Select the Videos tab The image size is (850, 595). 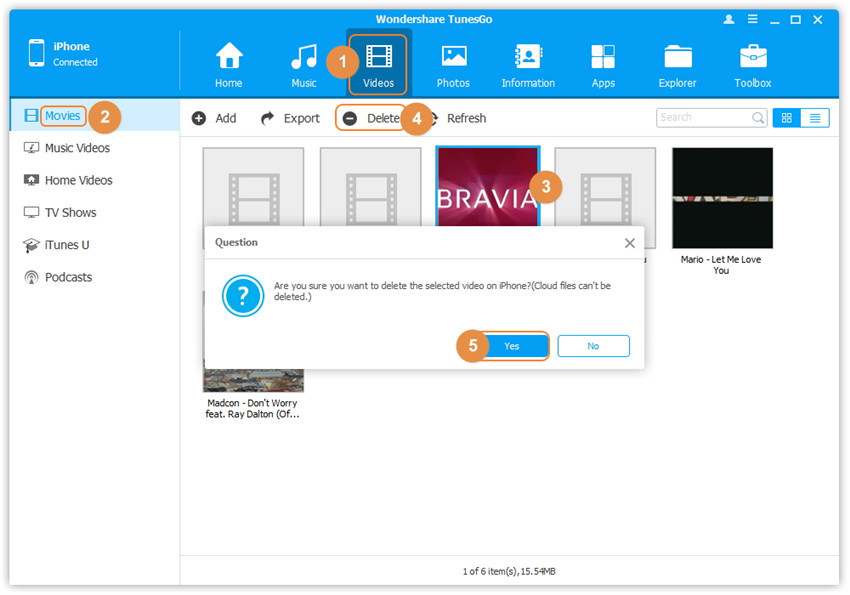[x=379, y=64]
